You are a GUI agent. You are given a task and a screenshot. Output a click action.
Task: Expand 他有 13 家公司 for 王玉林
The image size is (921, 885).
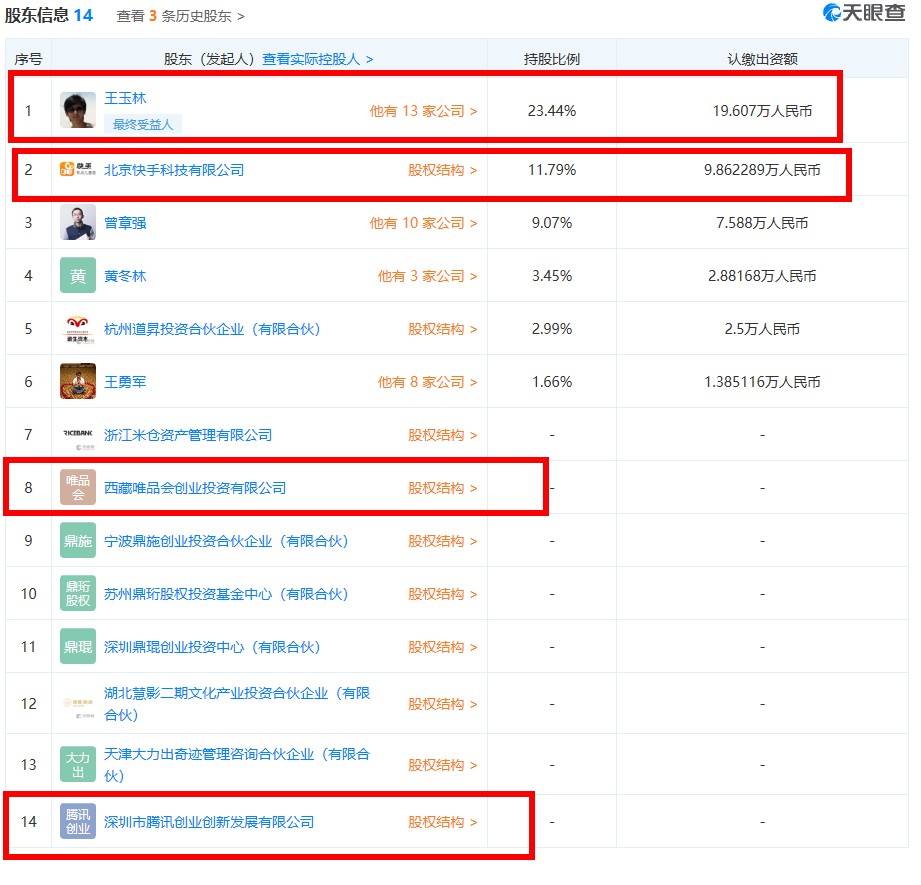click(423, 111)
